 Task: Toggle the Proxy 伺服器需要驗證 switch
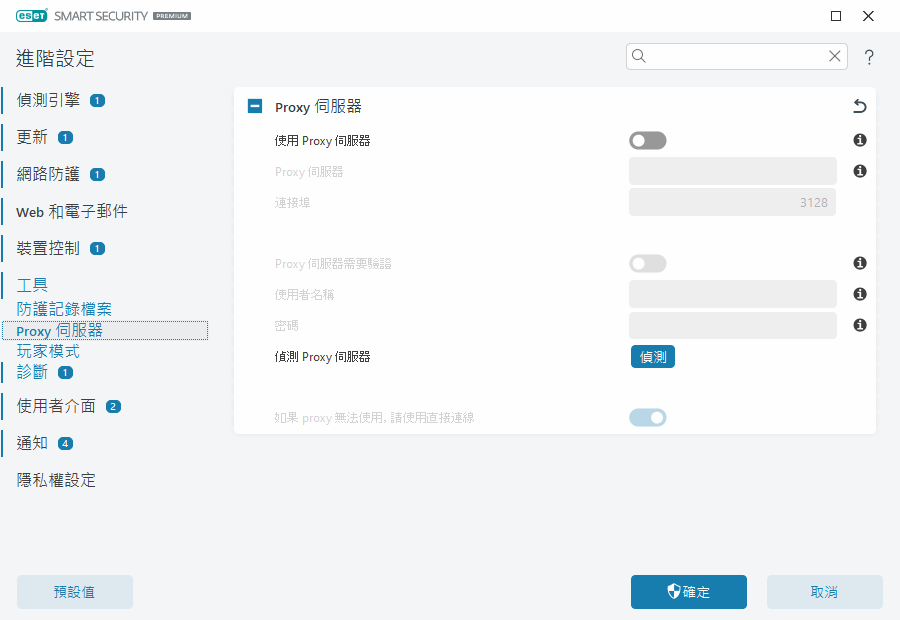[647, 263]
